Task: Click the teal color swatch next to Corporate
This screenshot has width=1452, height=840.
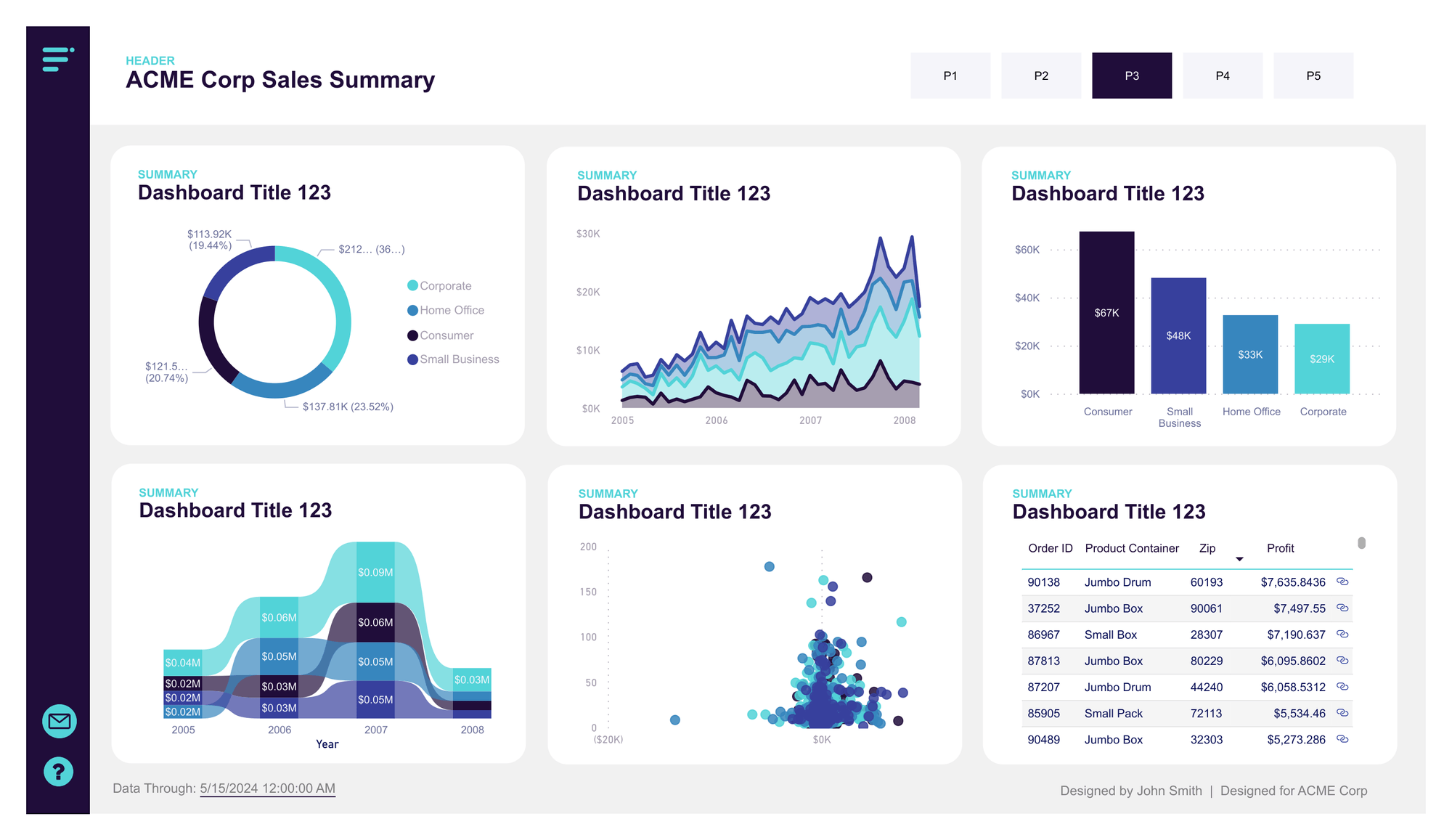Action: point(412,285)
